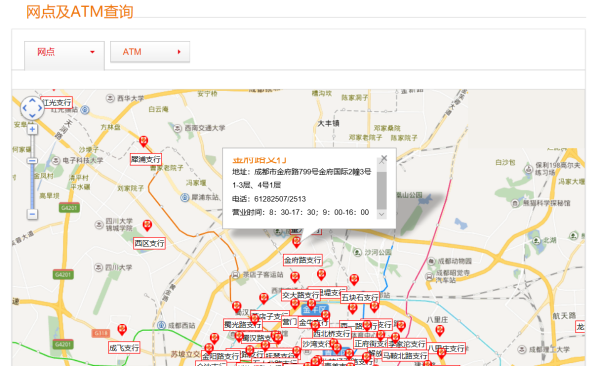Click the red marker above 金府路支行 label
Screen dimensions: 600x366
[296, 242]
